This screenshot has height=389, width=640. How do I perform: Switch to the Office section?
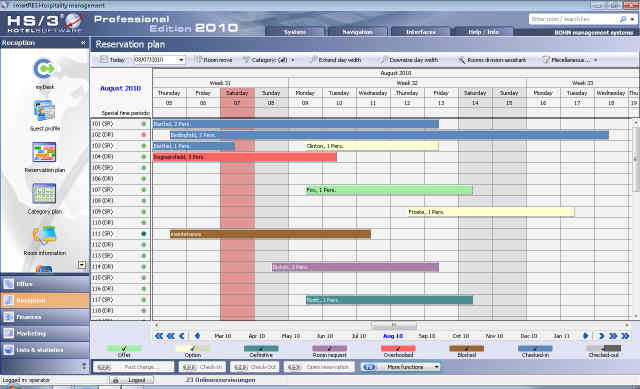click(x=45, y=284)
